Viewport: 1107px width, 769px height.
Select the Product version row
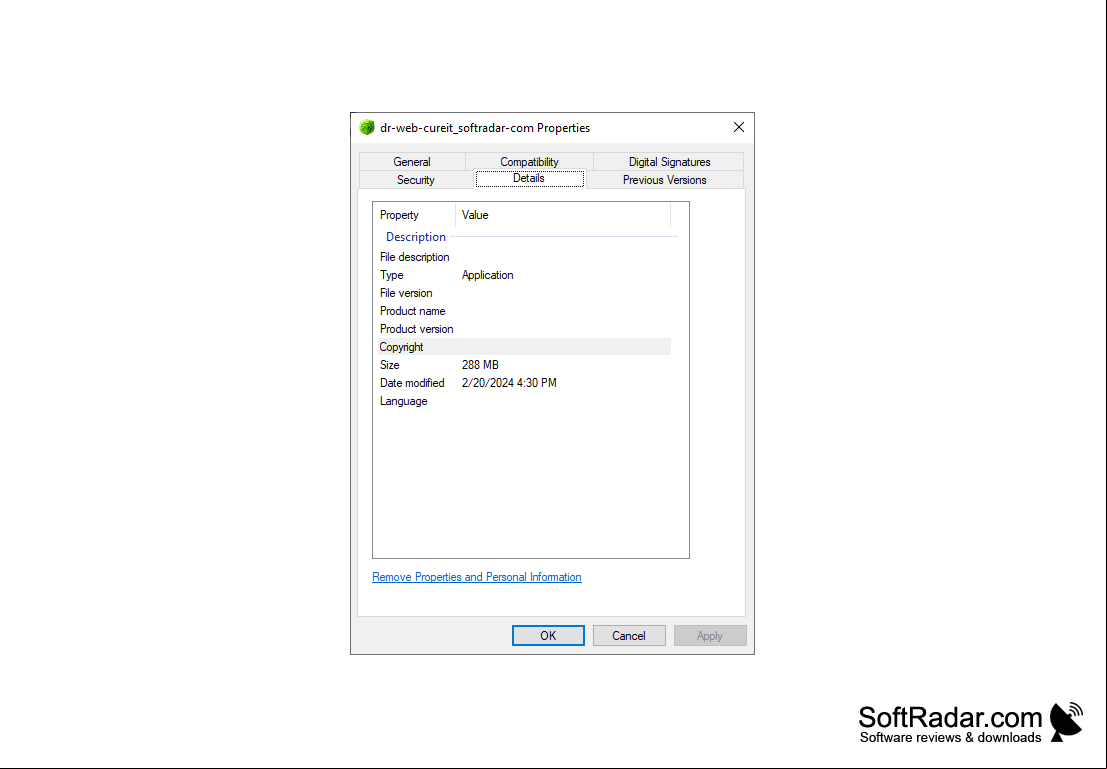pos(525,329)
